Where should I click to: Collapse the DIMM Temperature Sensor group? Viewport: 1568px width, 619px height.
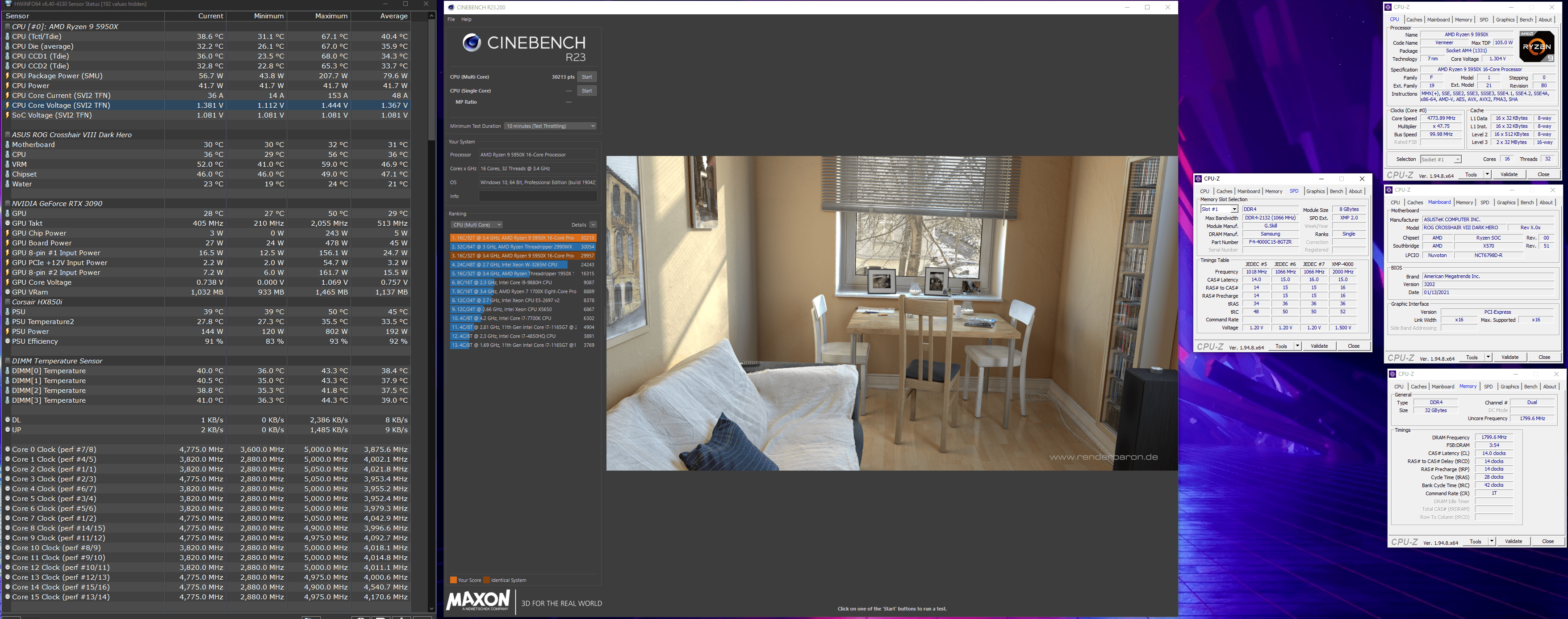click(x=7, y=361)
